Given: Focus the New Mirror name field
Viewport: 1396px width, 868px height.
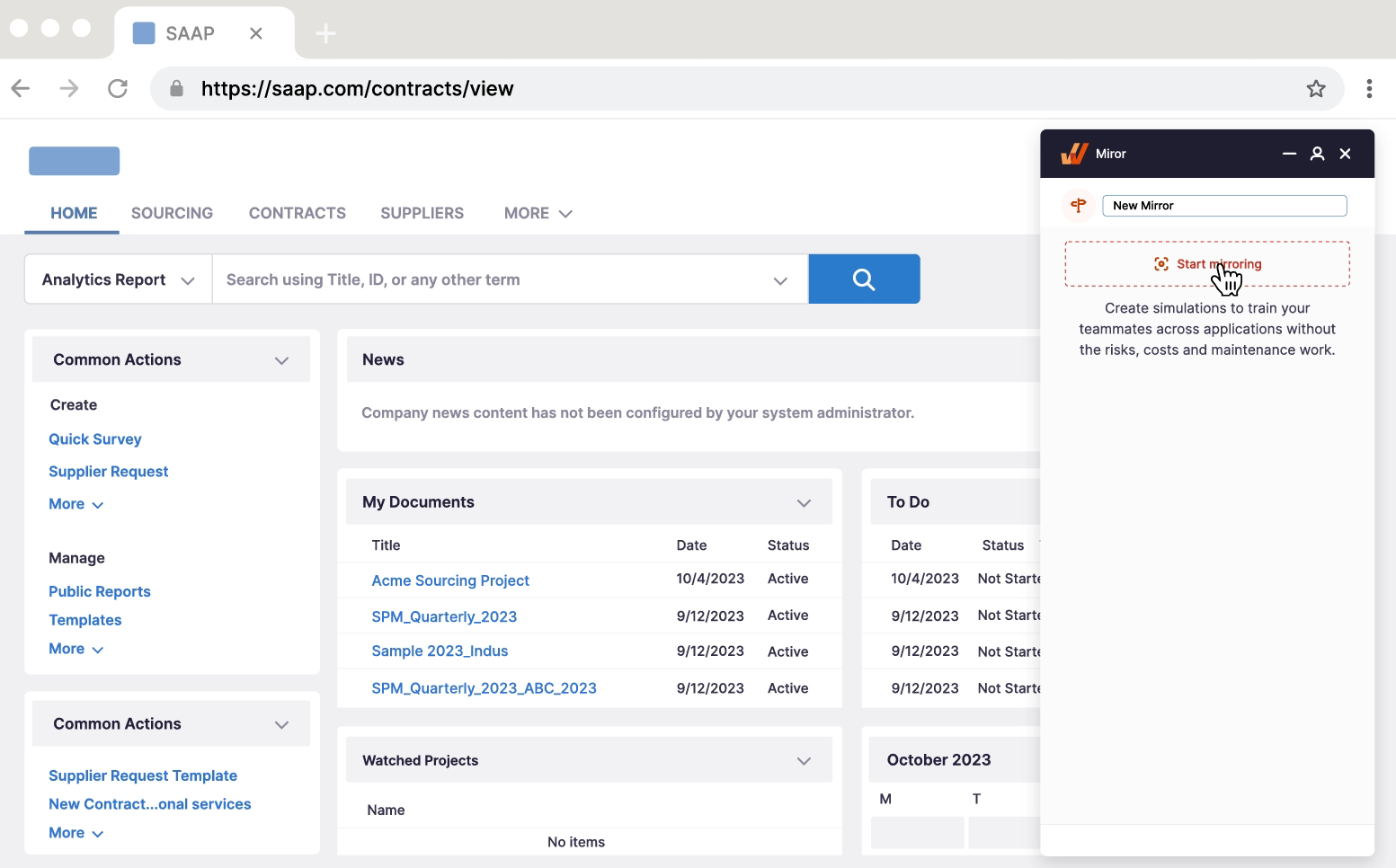Looking at the screenshot, I should [x=1224, y=206].
